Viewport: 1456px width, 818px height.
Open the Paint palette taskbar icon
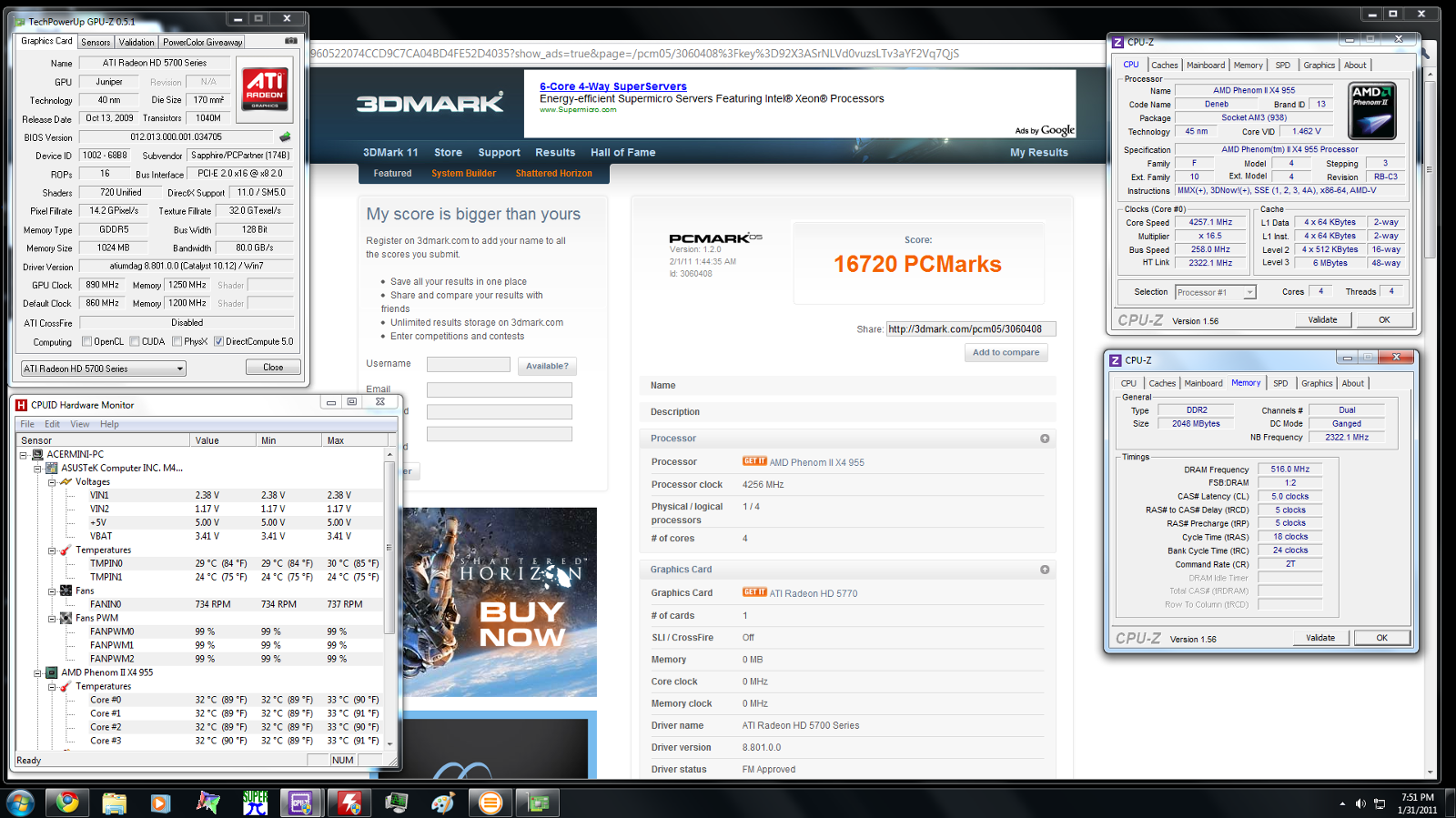point(443,803)
